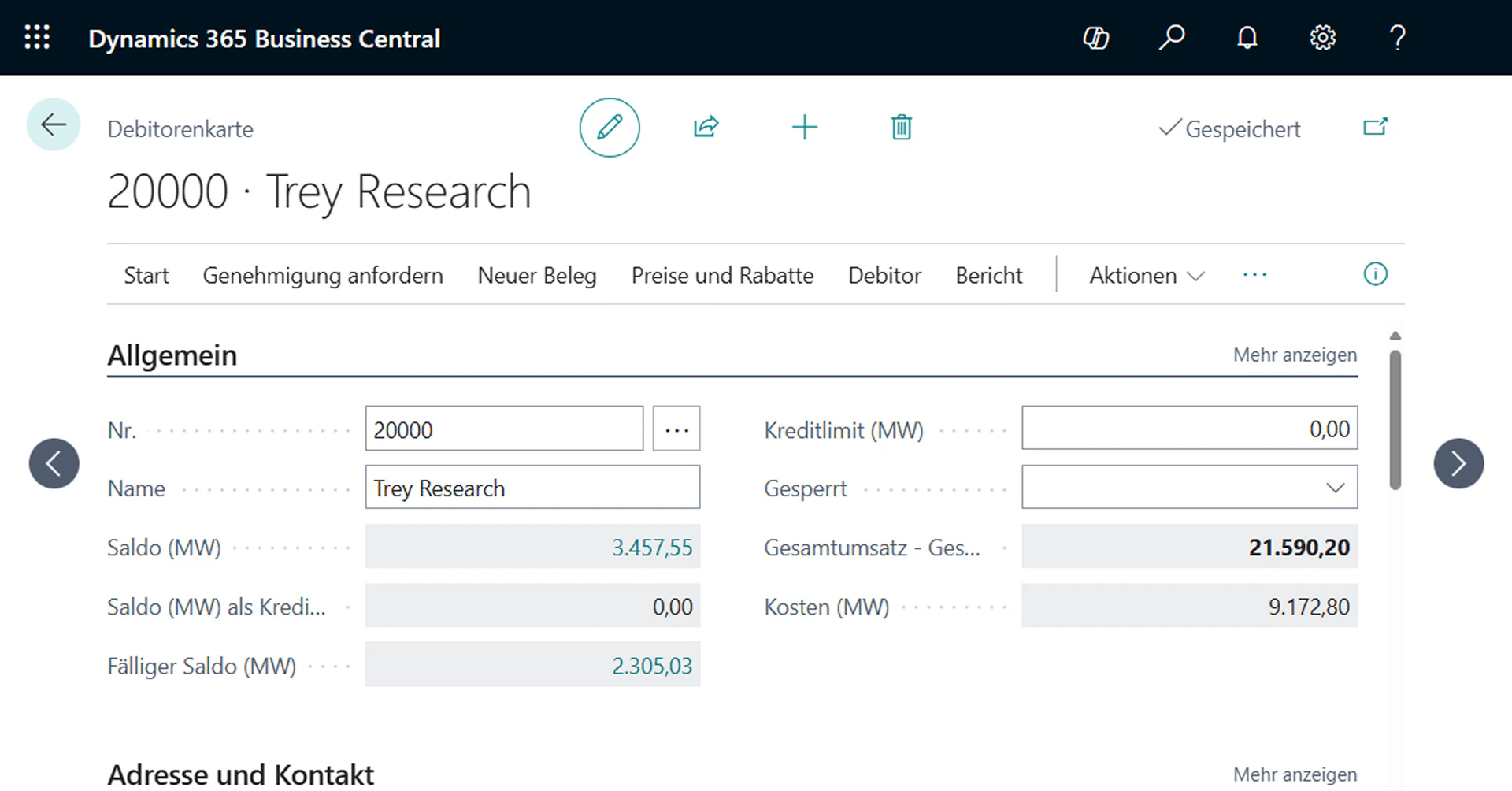The height and width of the screenshot is (791, 1512).
Task: Open the page in a new window
Action: 1376,127
